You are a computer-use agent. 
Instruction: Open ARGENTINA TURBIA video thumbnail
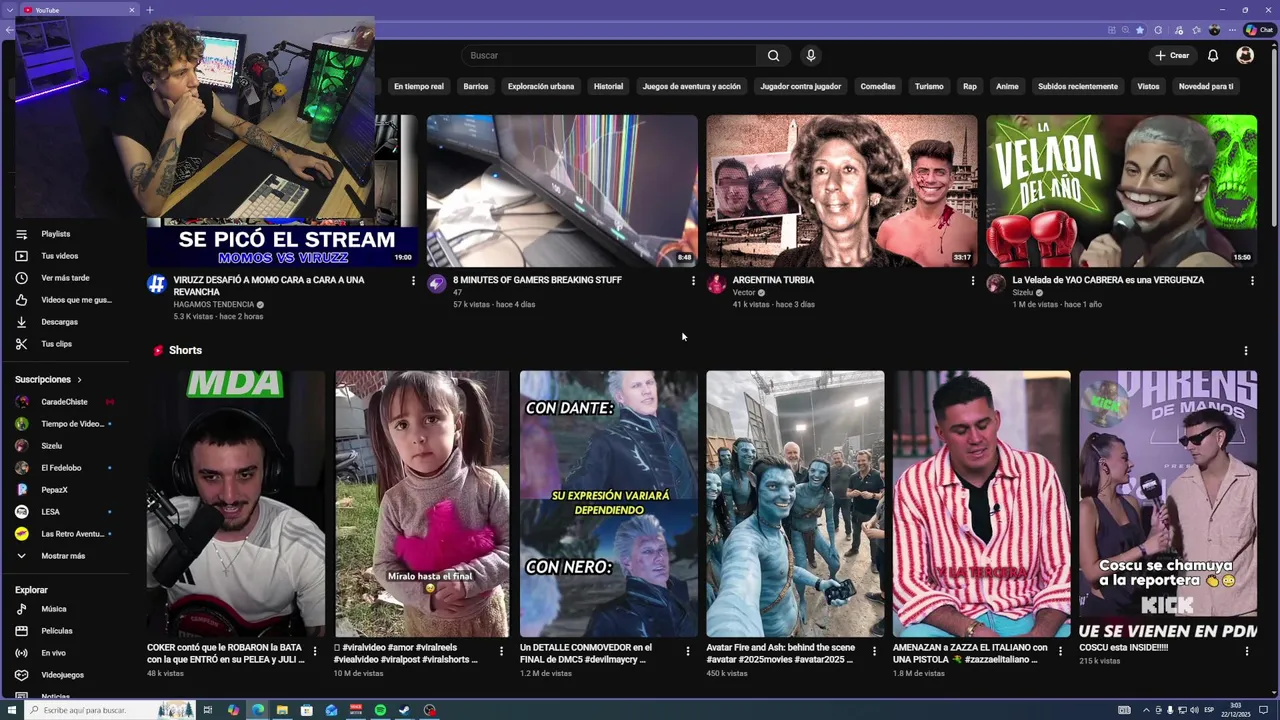point(842,190)
